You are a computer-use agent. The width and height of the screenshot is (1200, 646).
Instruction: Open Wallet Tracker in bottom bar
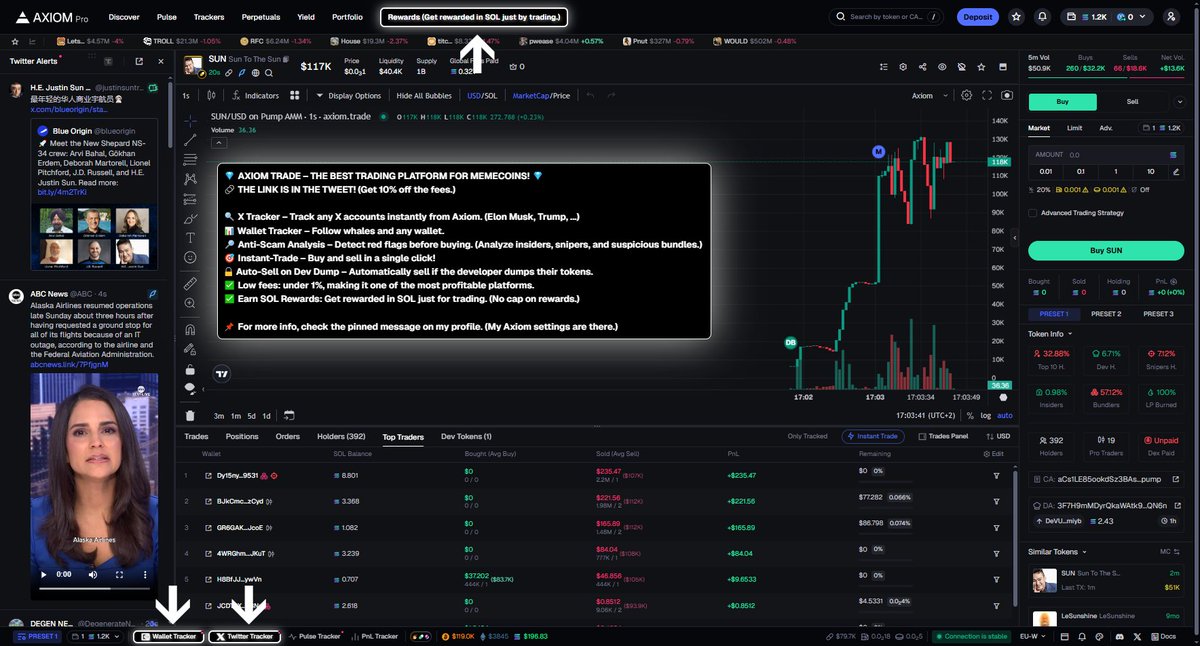pos(168,636)
